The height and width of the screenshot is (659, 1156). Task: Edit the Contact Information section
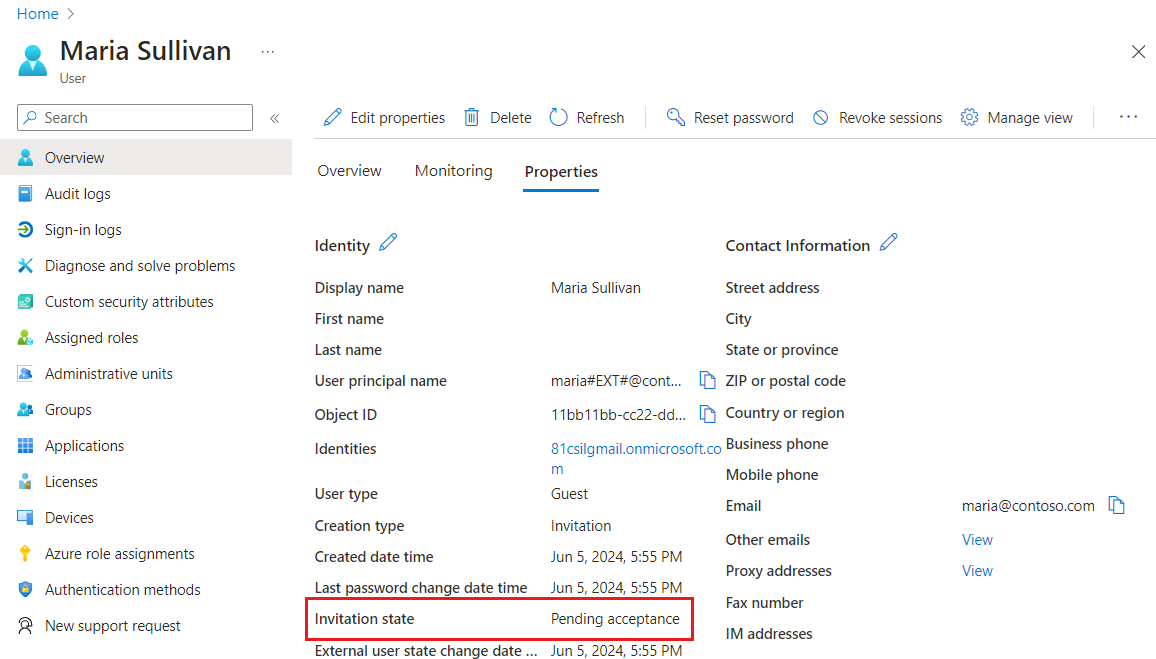pyautogui.click(x=889, y=242)
